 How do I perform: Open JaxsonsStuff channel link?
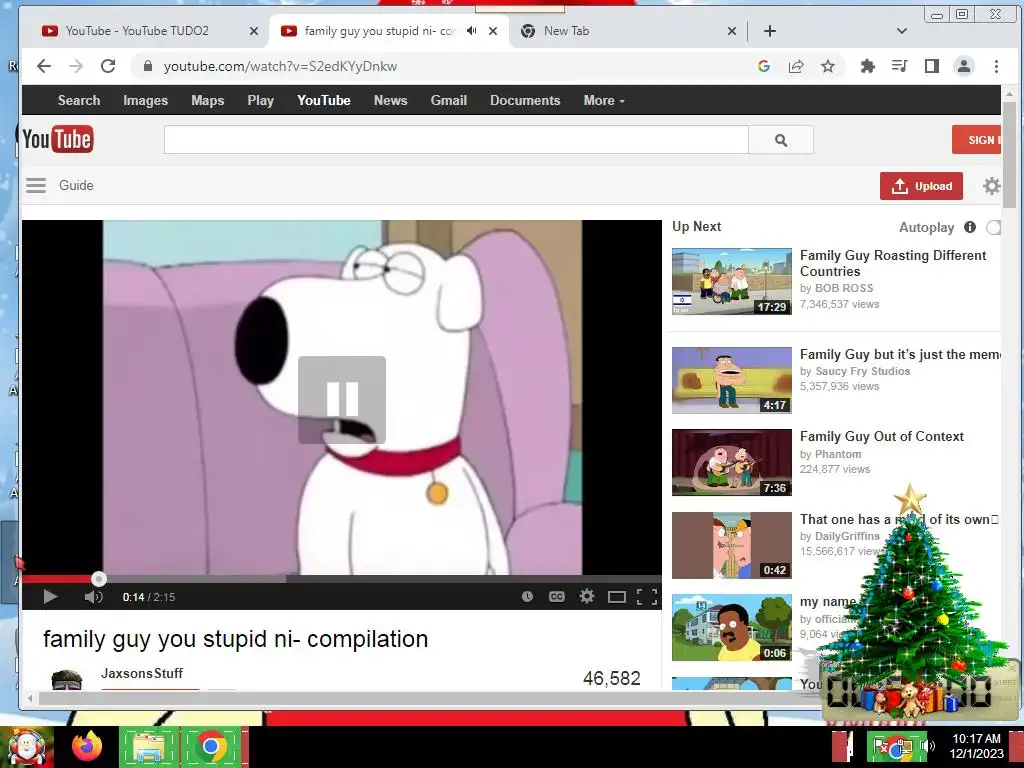(142, 673)
